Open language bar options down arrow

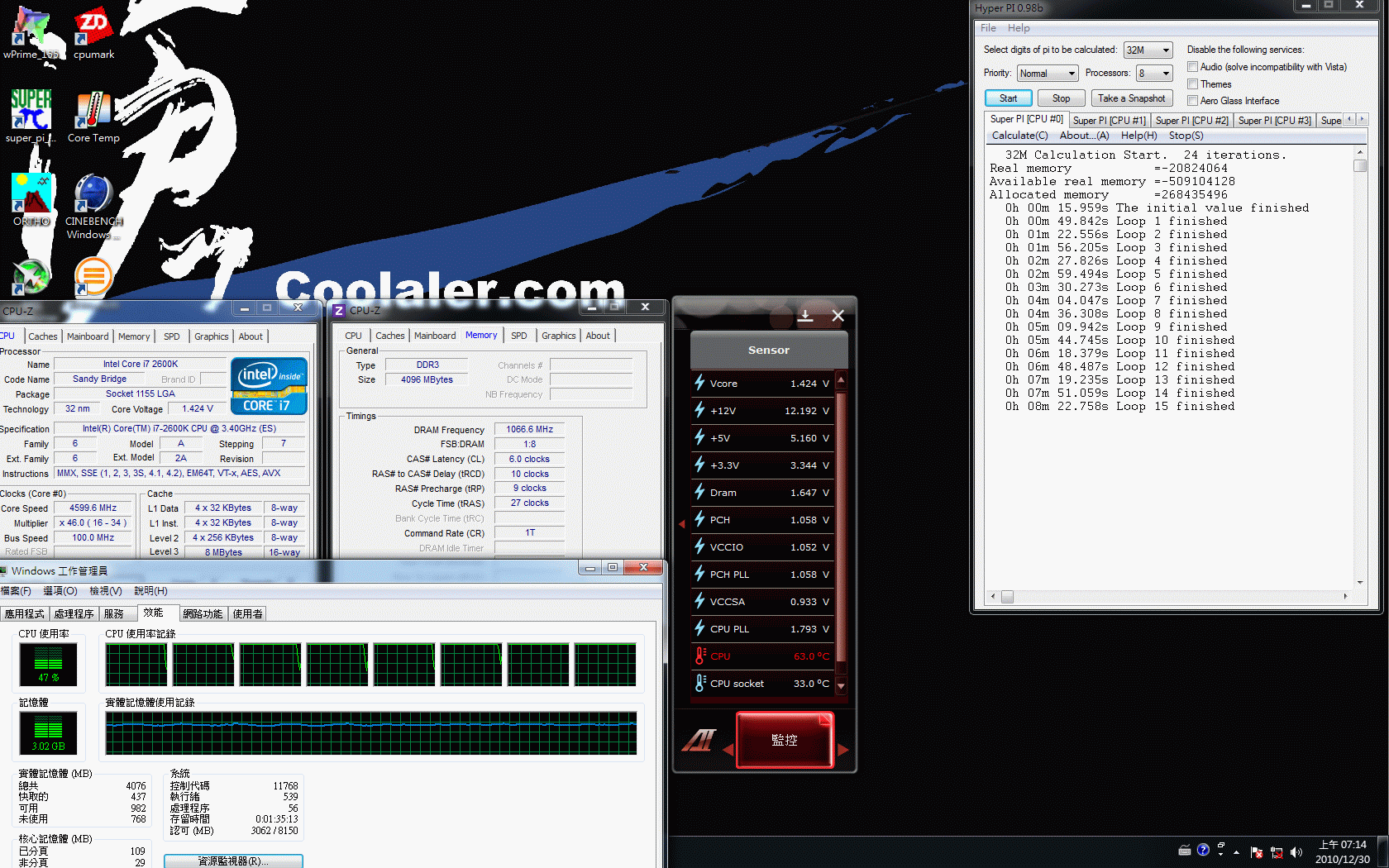click(1221, 855)
